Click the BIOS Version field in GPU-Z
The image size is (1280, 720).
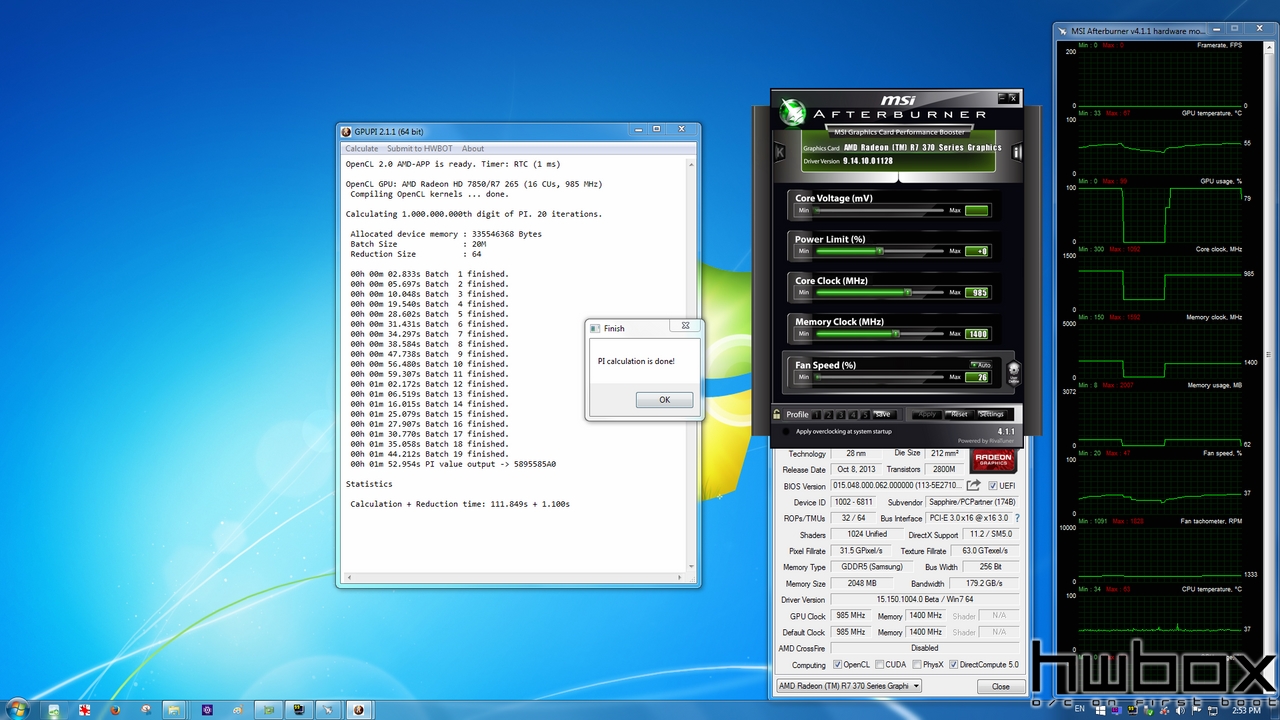point(896,486)
